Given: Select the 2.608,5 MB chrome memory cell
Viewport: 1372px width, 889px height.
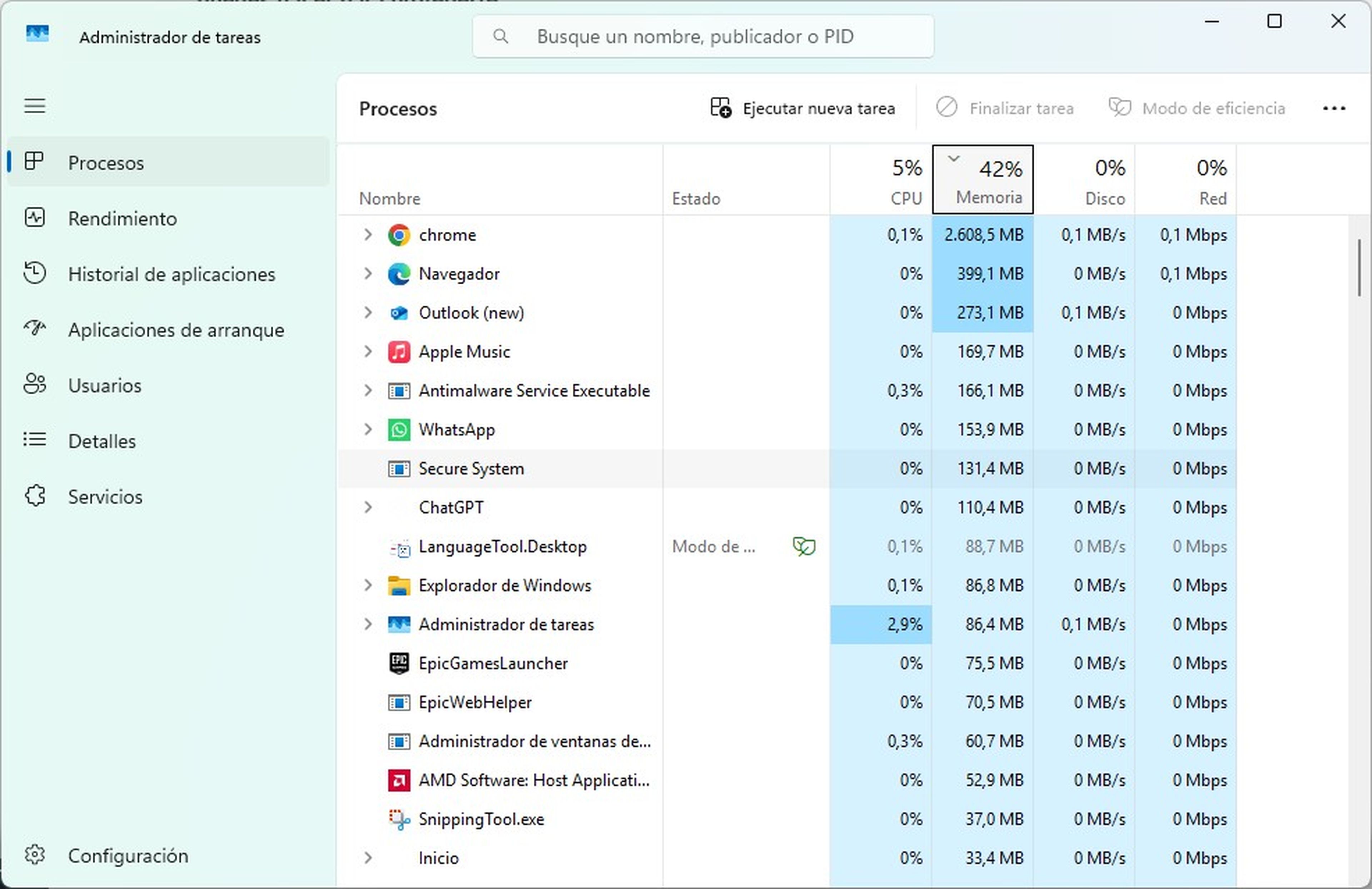Looking at the screenshot, I should coord(983,235).
